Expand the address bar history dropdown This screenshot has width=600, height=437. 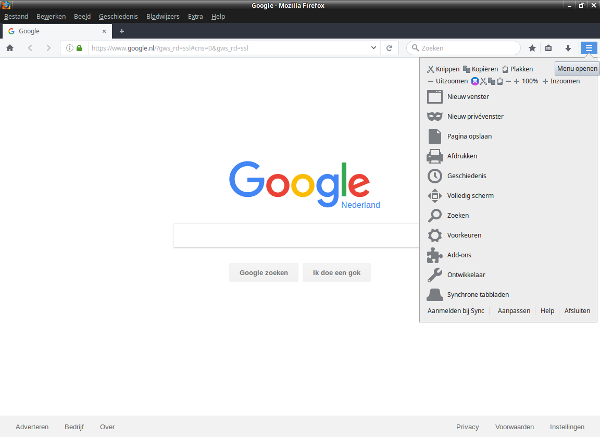pyautogui.click(x=373, y=48)
